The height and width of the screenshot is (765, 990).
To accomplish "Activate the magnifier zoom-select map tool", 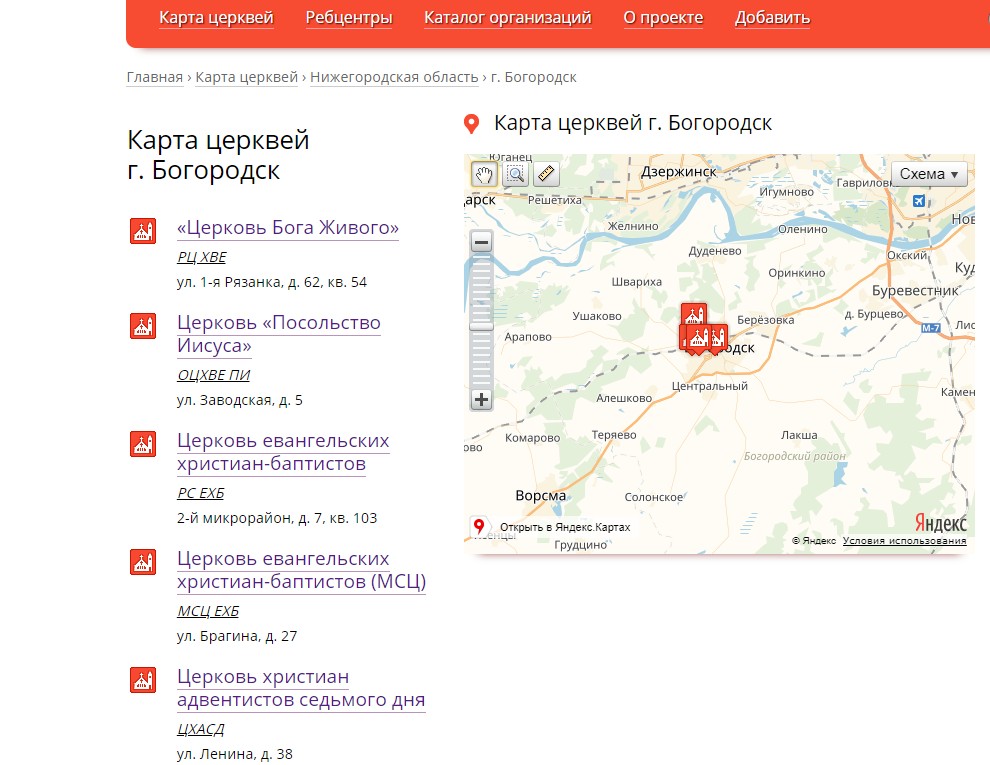I will click(515, 175).
